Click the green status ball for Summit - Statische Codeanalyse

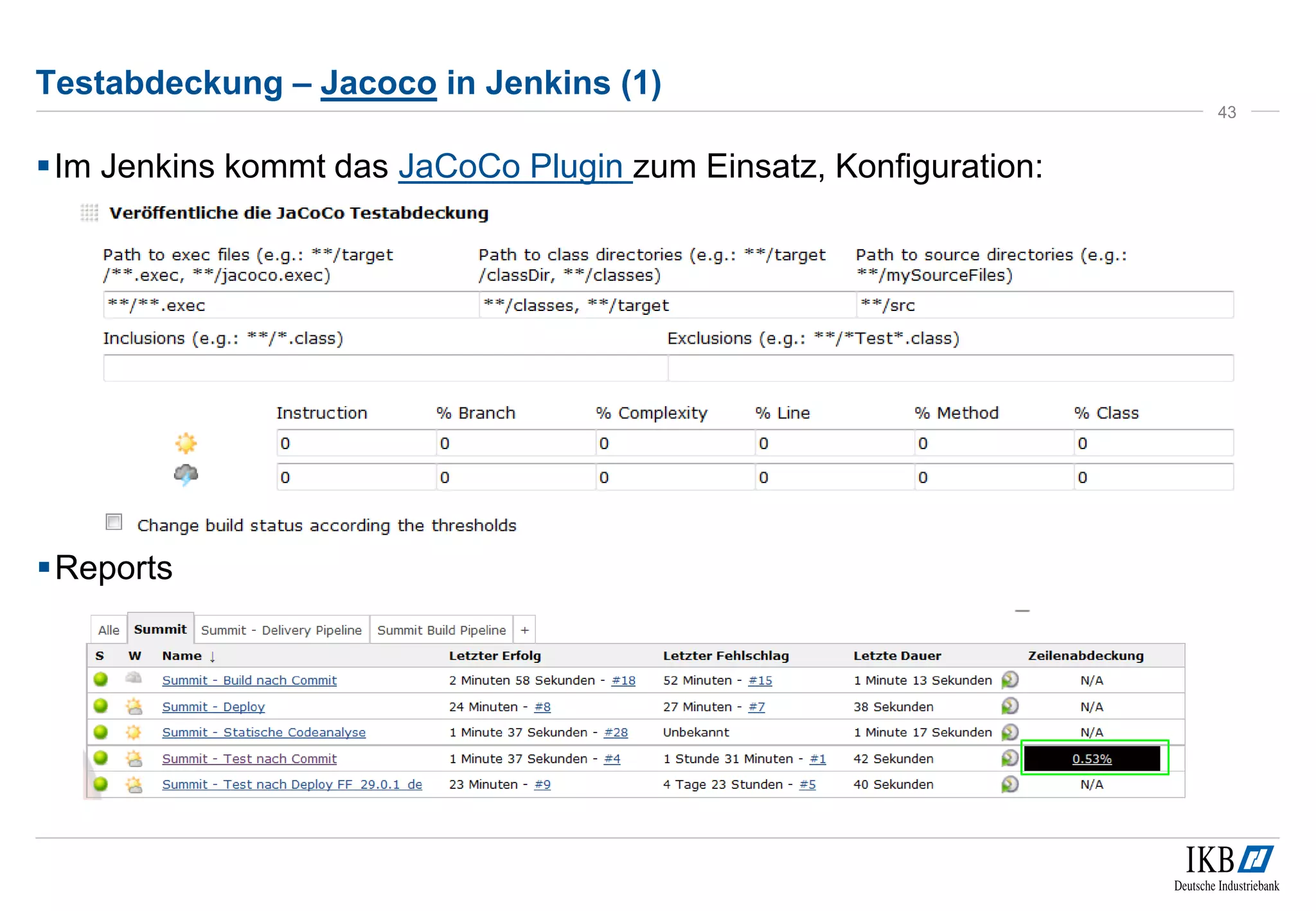pyautogui.click(x=100, y=732)
